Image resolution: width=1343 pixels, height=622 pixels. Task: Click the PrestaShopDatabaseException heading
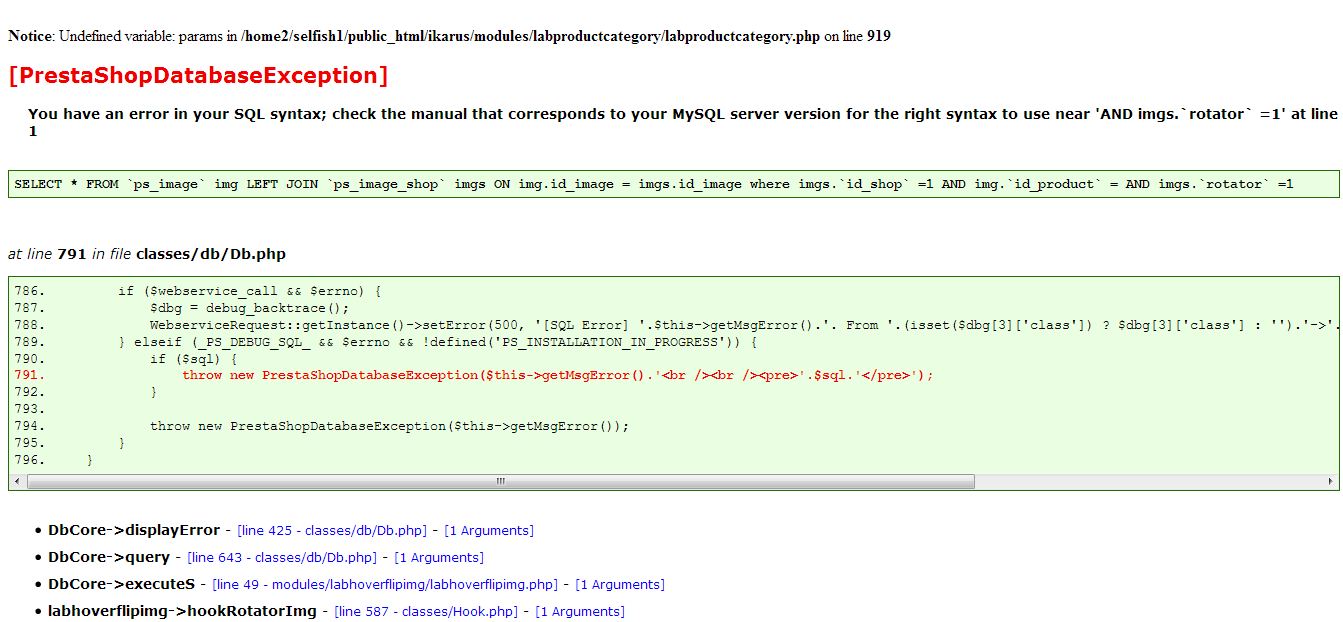coord(198,76)
